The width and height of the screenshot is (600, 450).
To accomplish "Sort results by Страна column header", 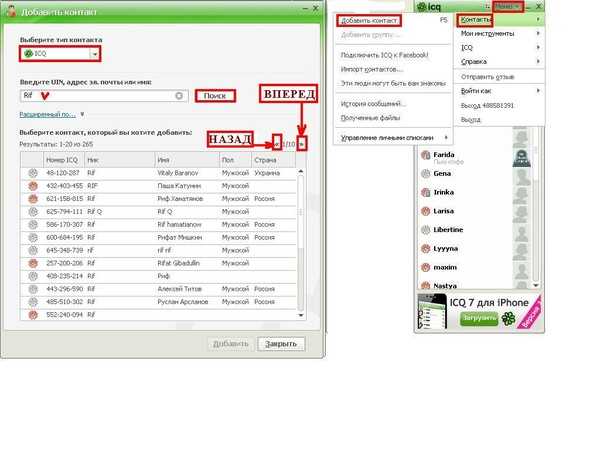I will click(274, 160).
